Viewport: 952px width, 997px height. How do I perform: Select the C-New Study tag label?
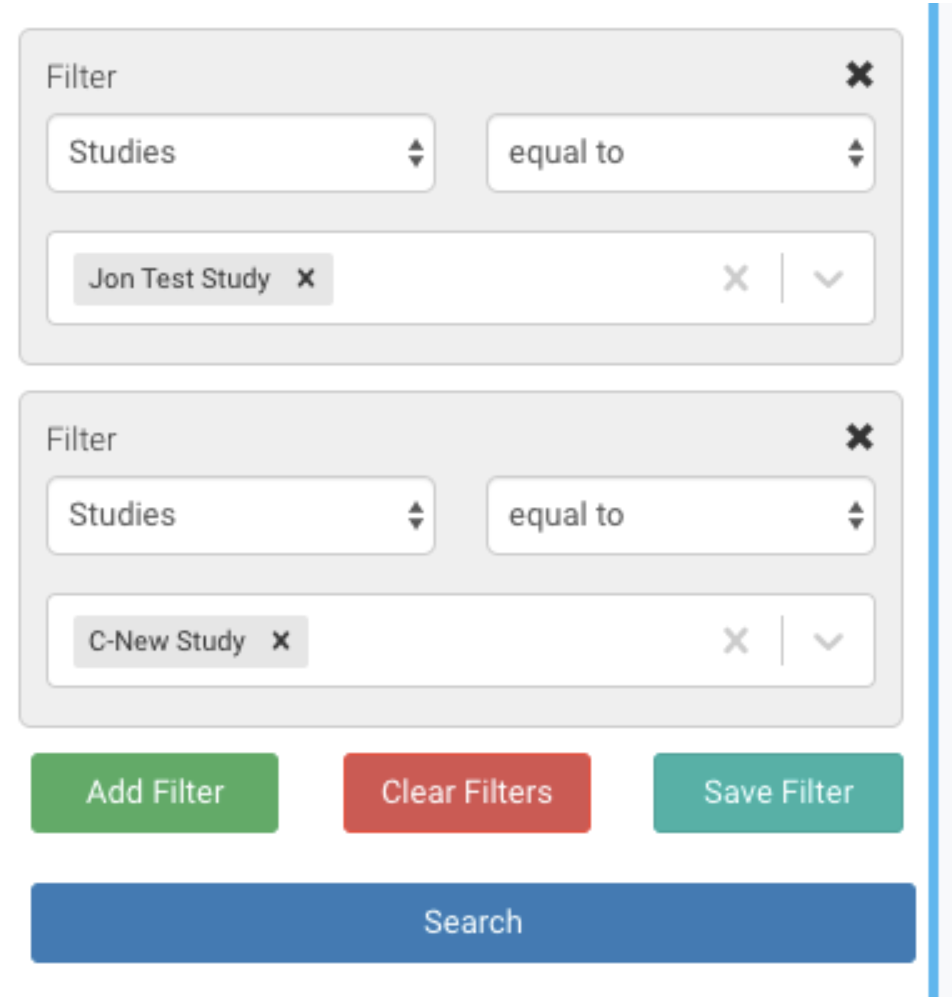pos(167,641)
